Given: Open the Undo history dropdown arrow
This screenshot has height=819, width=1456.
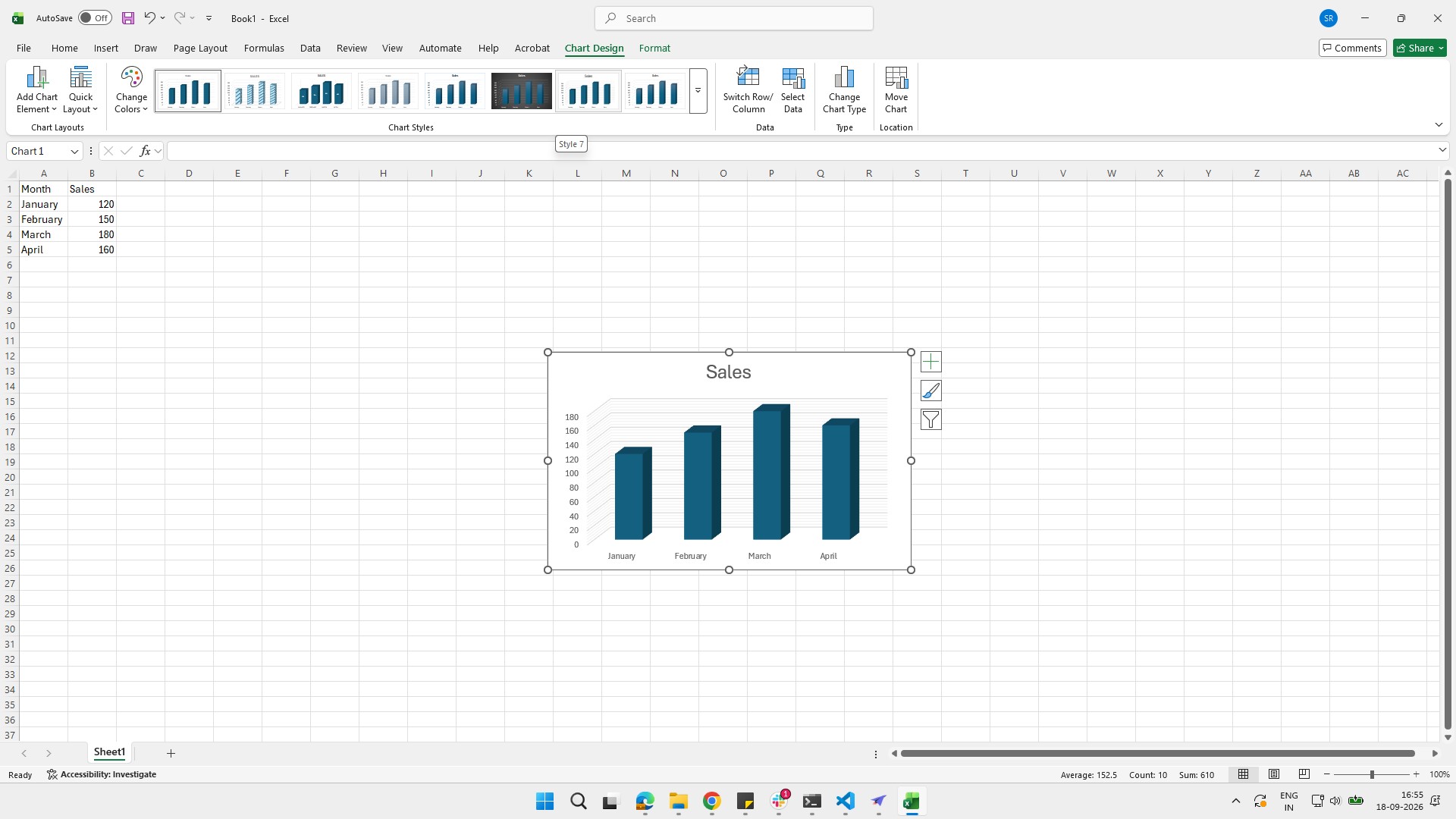Looking at the screenshot, I should click(162, 18).
